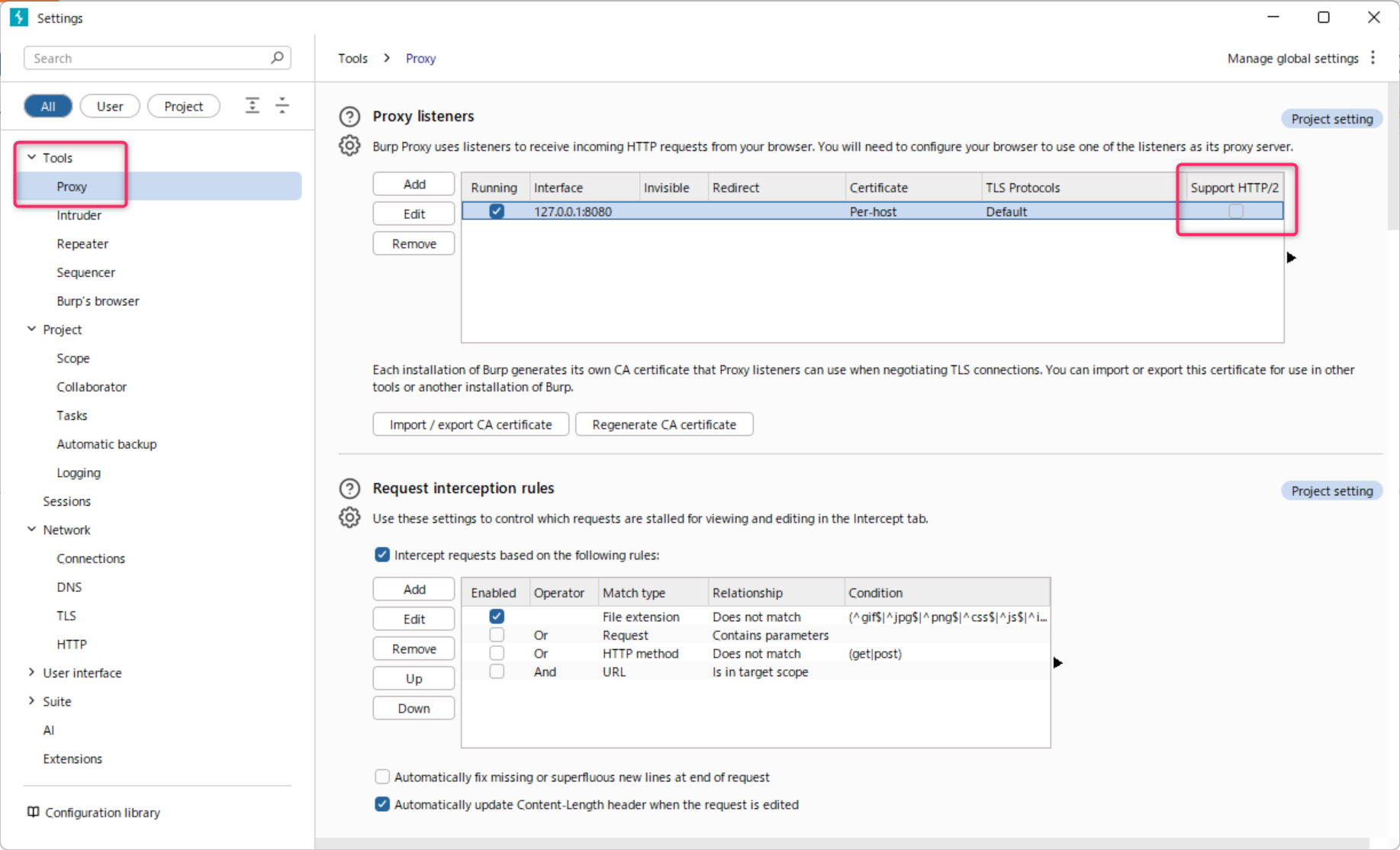Click the Proxy listeners help question icon

[x=349, y=117]
